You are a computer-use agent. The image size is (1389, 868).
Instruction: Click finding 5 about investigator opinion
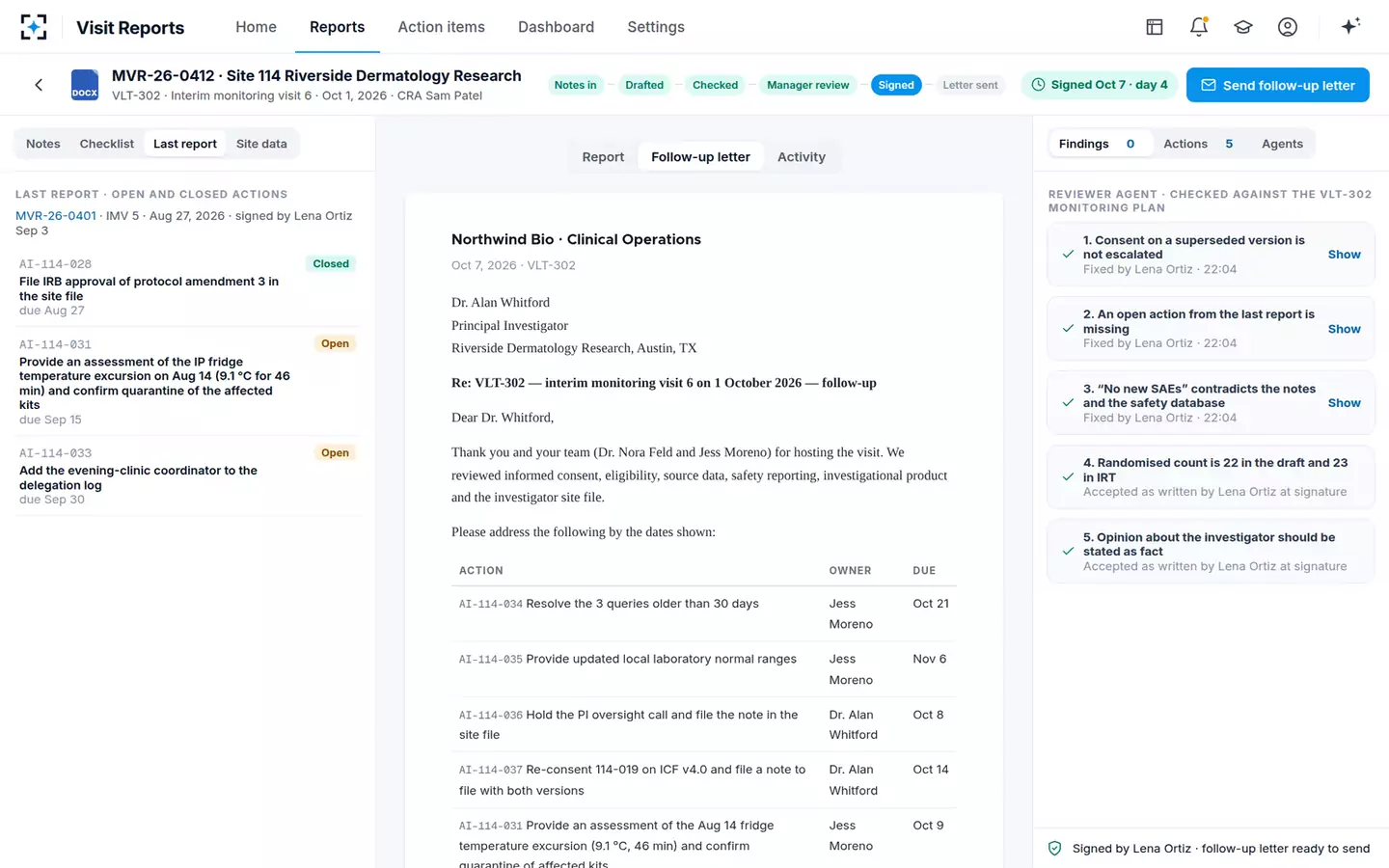point(1211,552)
